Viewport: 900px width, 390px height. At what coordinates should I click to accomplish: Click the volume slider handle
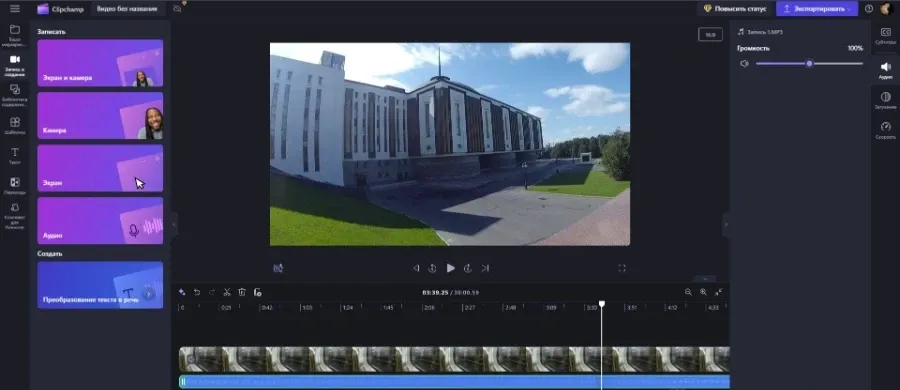[x=809, y=64]
